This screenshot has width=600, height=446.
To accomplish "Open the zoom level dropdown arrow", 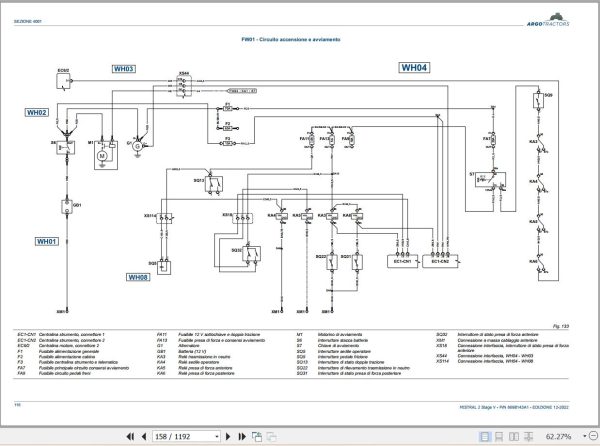I will click(584, 436).
